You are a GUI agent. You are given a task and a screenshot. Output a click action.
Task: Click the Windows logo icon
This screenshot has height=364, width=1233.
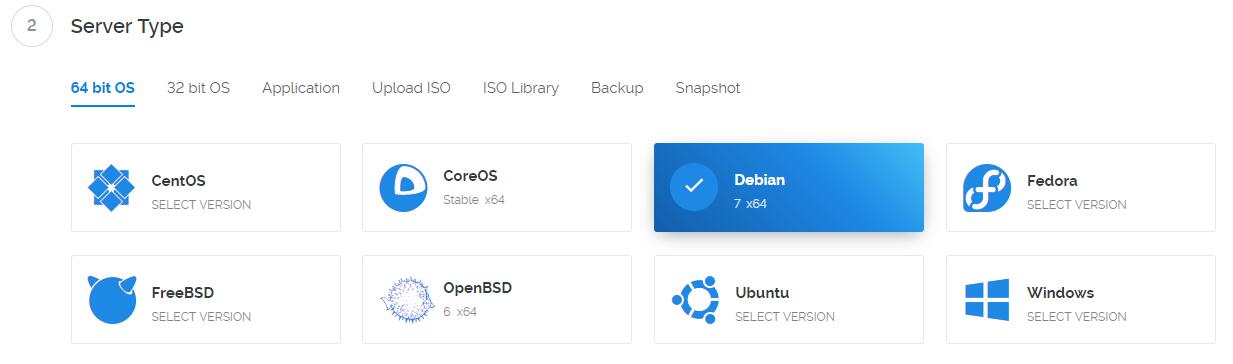click(x=987, y=300)
